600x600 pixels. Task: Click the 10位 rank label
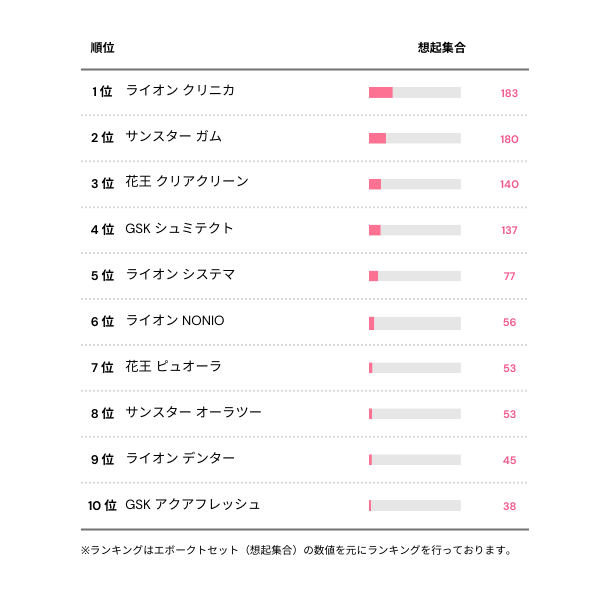click(102, 506)
